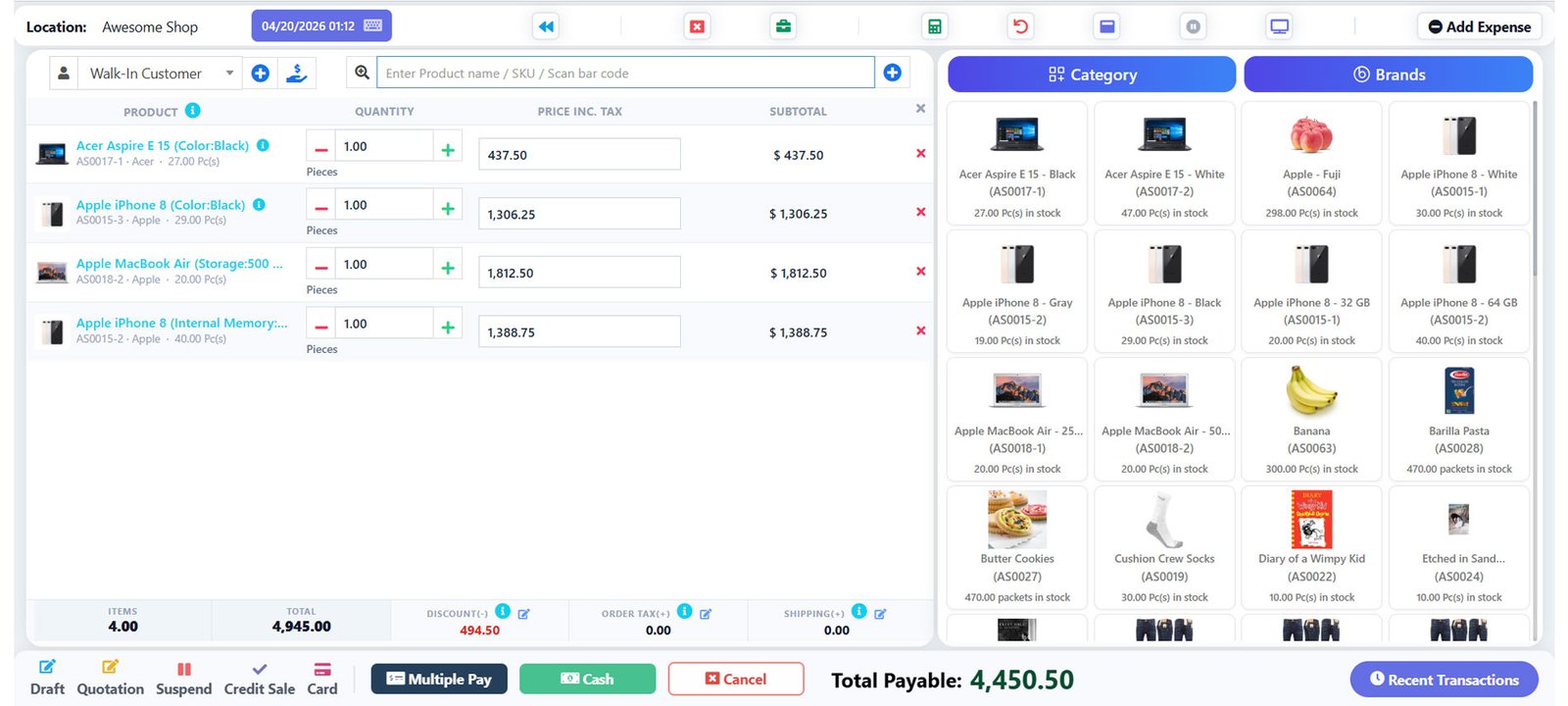
Task: Click the green Cash button
Action: [x=587, y=679]
